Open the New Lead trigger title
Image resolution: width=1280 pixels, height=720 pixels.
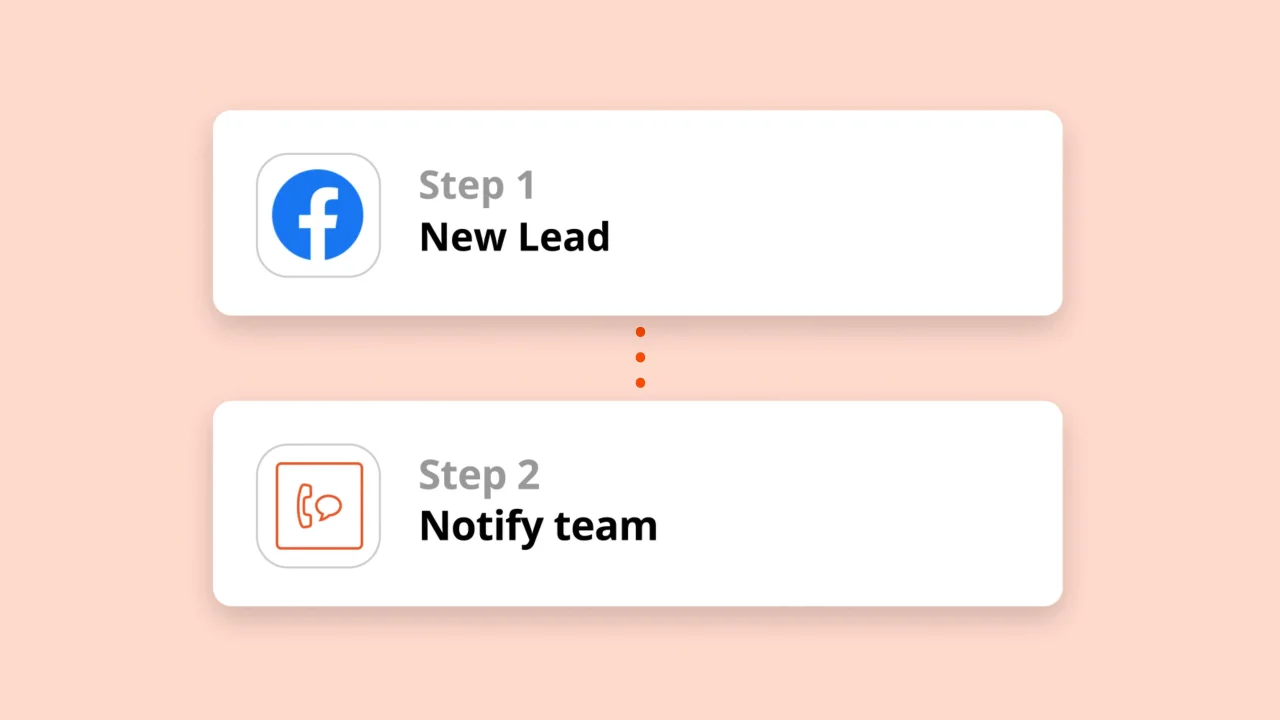(514, 237)
